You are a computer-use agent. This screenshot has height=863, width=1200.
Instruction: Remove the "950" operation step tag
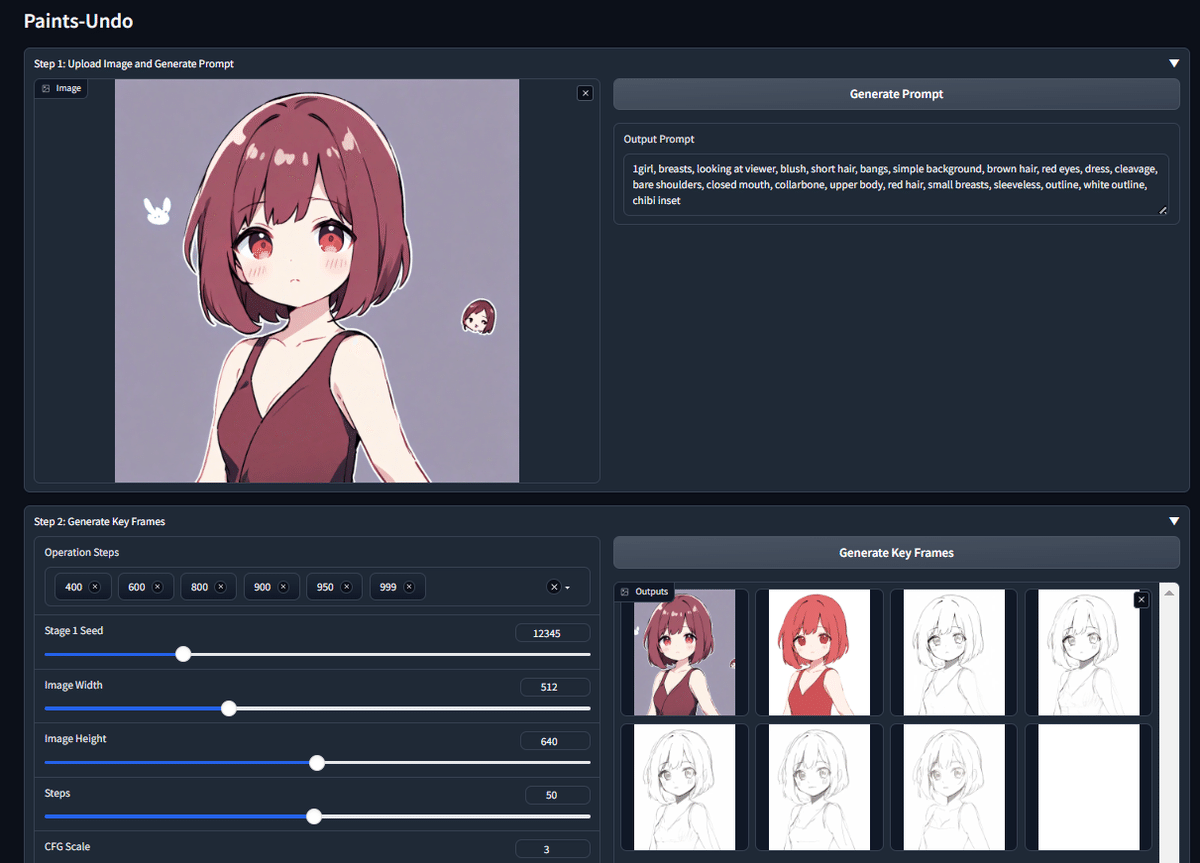click(348, 586)
